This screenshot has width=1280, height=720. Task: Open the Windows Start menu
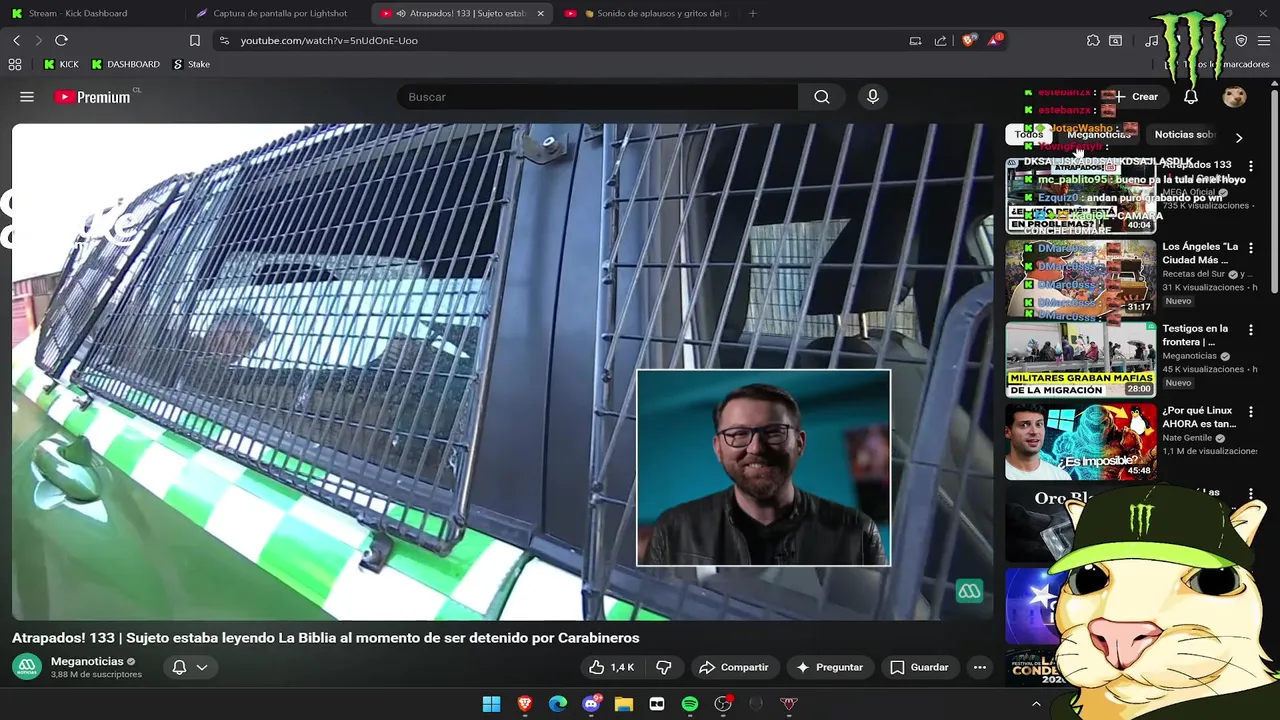click(491, 704)
